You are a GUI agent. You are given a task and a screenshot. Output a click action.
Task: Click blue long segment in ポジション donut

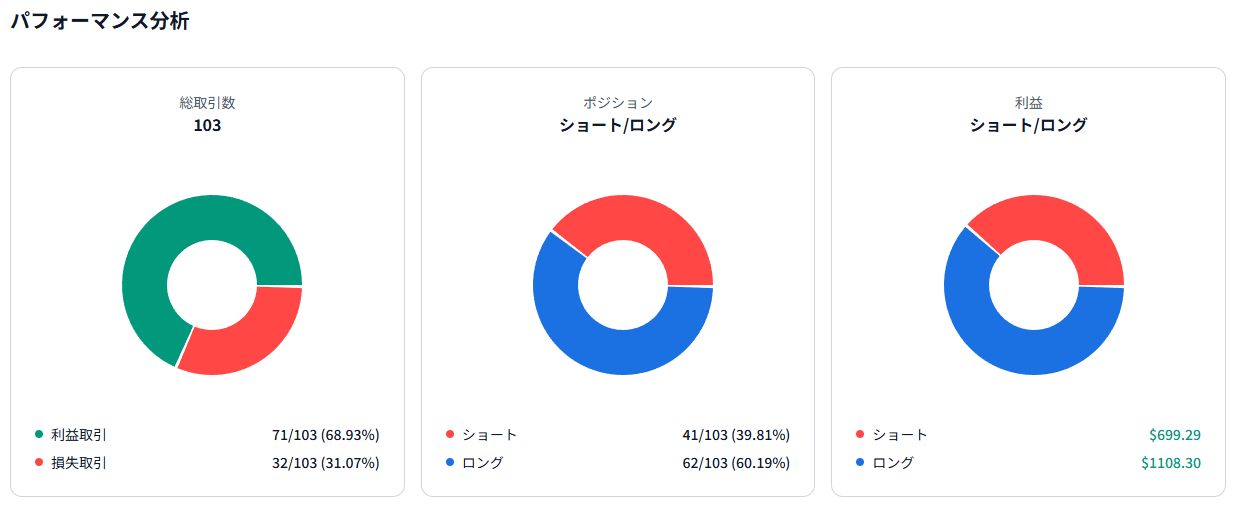pyautogui.click(x=600, y=345)
